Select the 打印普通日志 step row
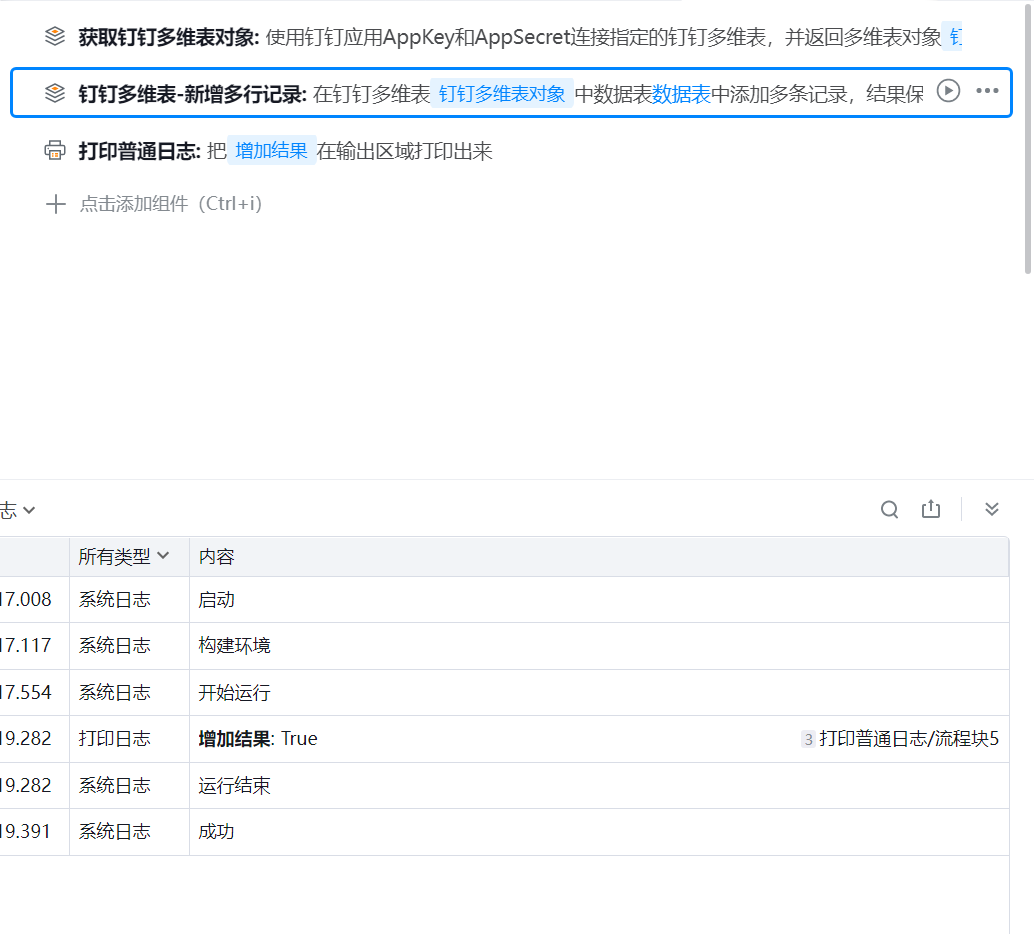This screenshot has width=1035, height=934. pyautogui.click(x=600, y=151)
